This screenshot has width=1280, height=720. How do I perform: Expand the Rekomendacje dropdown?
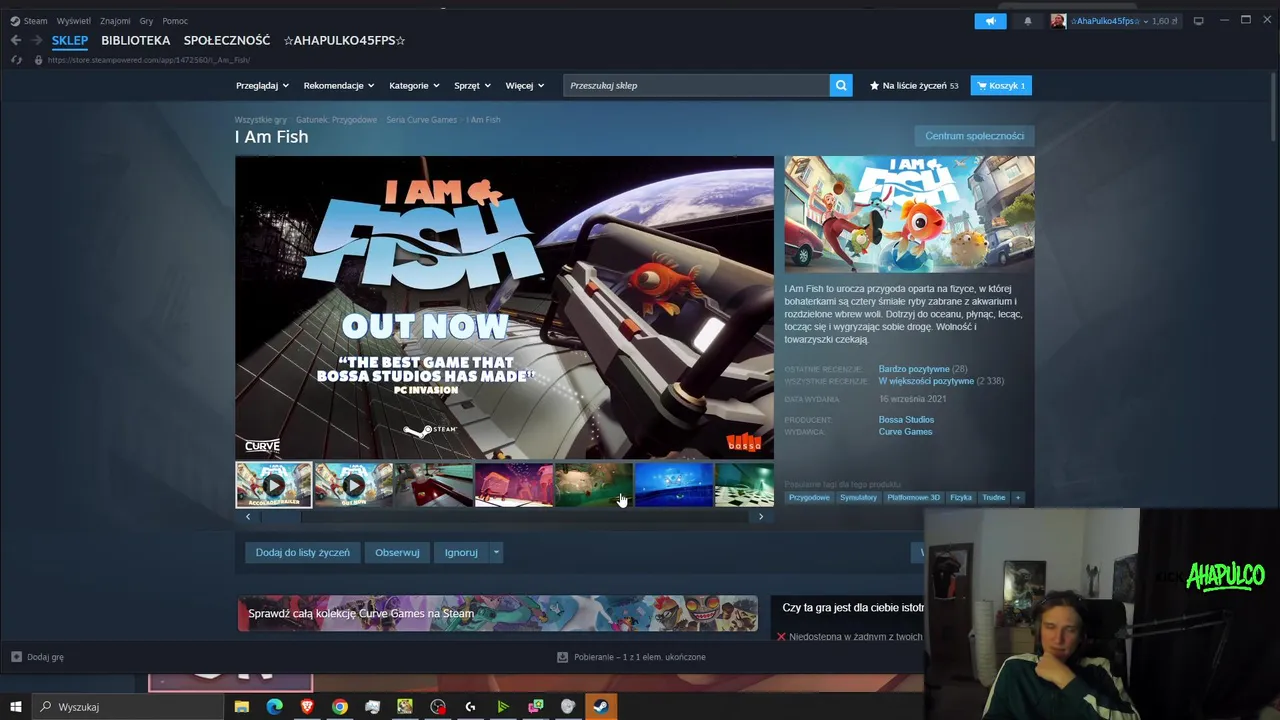coord(339,86)
